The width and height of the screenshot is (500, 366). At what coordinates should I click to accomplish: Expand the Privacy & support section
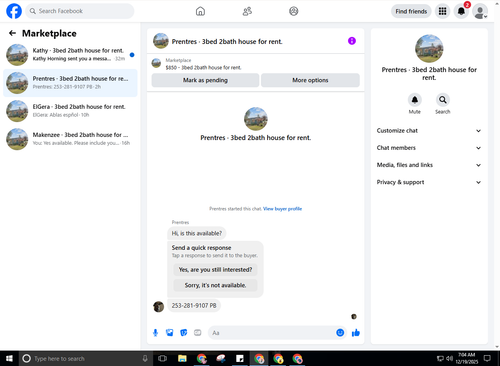point(429,182)
